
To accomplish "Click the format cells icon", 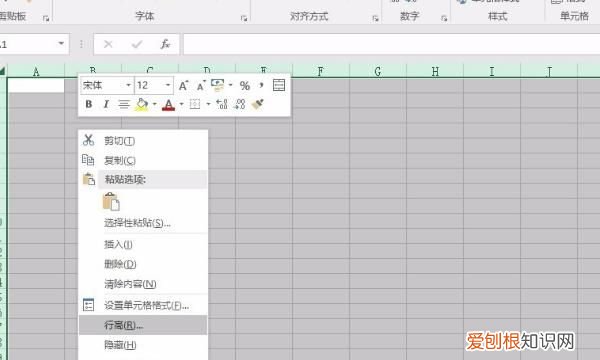I will tap(88, 305).
